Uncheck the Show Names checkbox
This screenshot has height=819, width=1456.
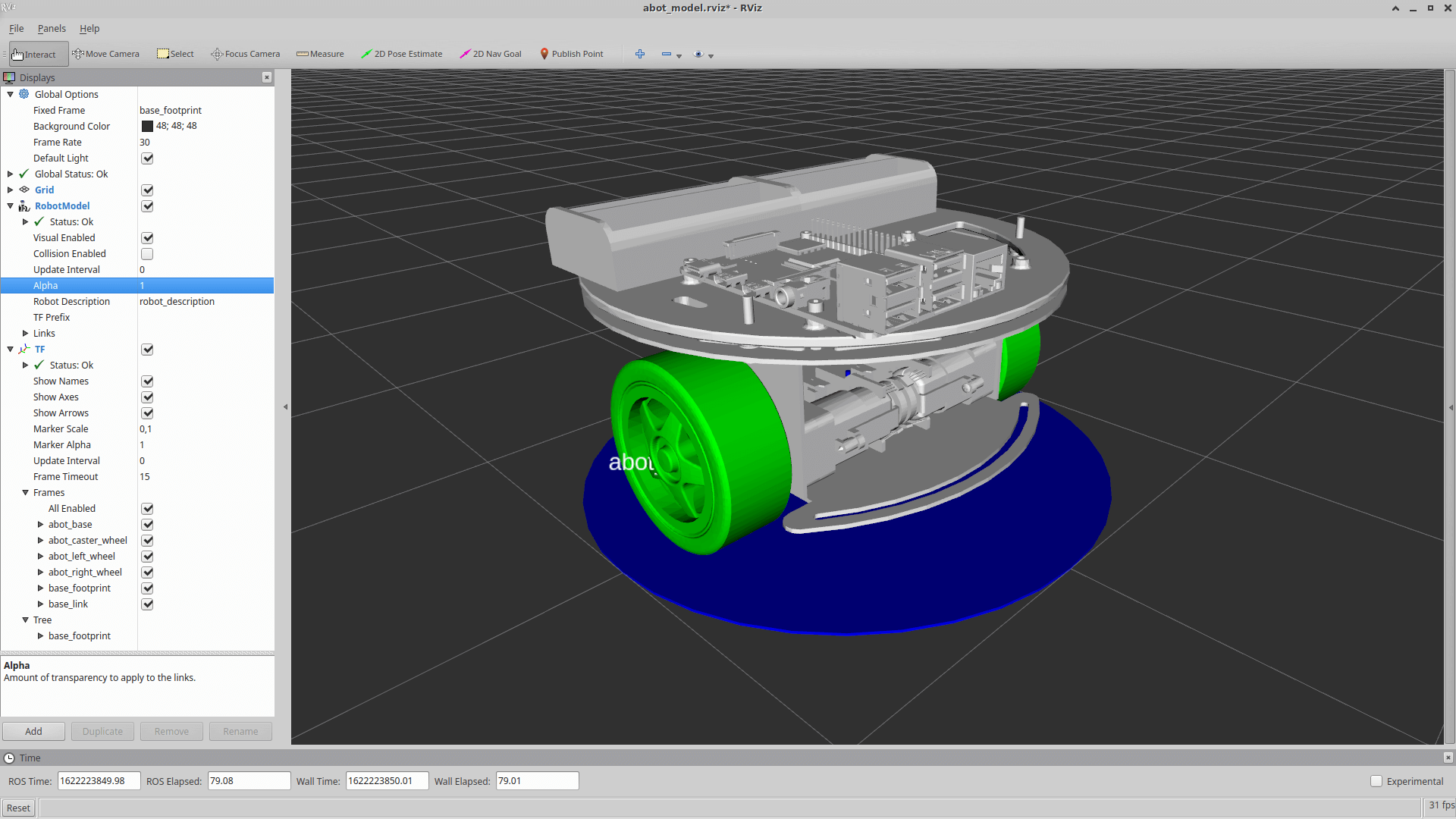[147, 381]
